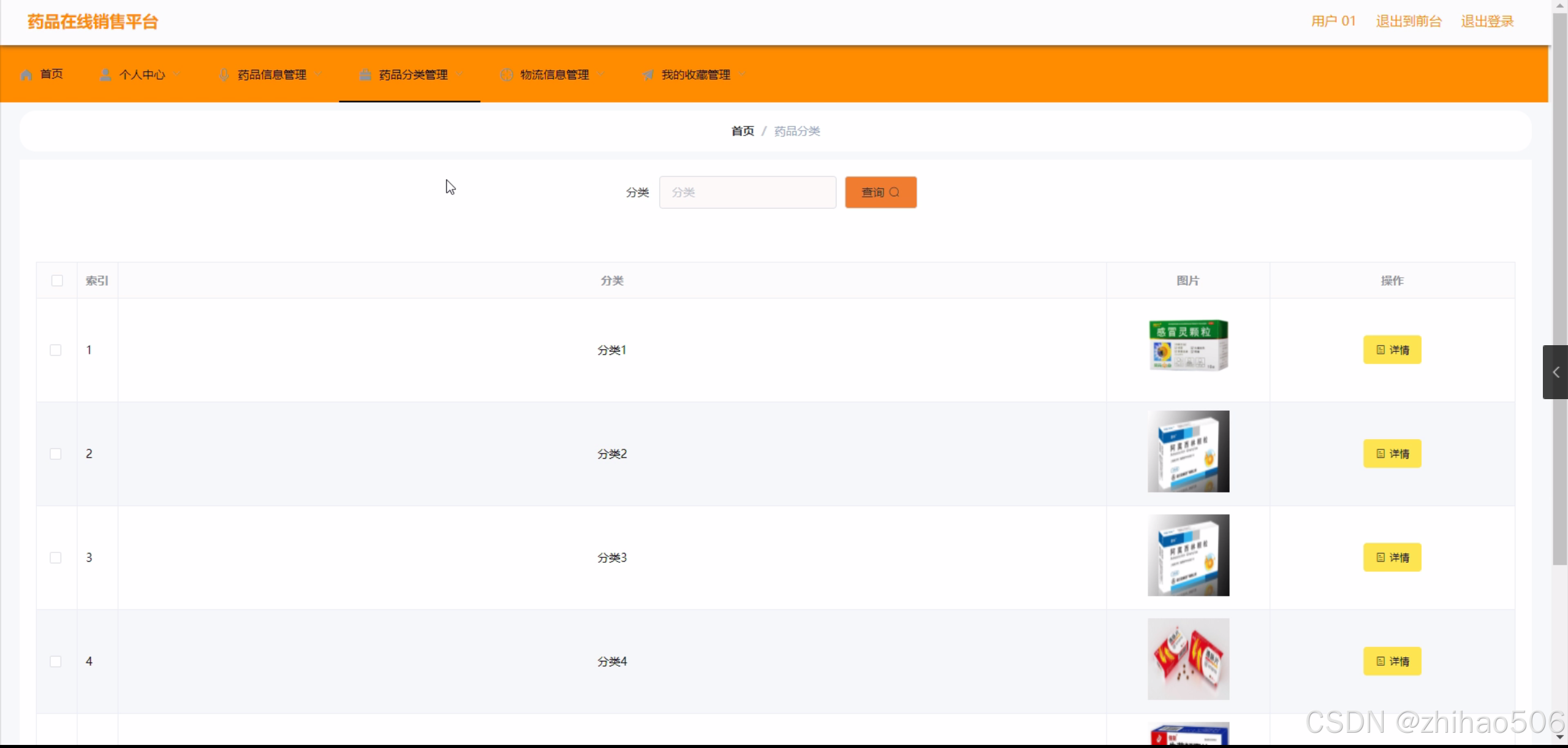This screenshot has height=748, width=1568.
Task: Open 详情 for 分类3
Action: coord(1392,557)
